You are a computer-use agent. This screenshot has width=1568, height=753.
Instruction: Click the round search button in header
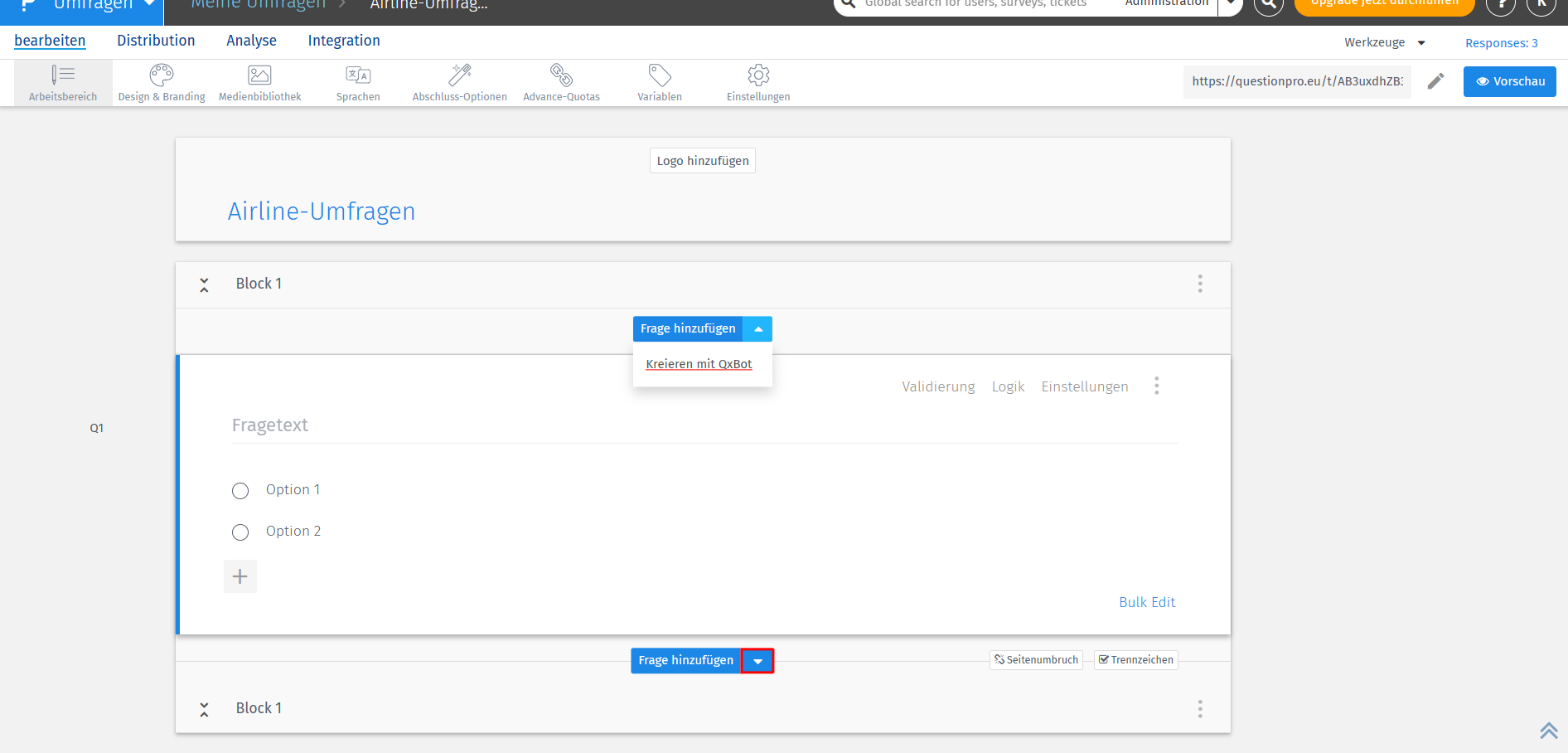(x=1268, y=4)
